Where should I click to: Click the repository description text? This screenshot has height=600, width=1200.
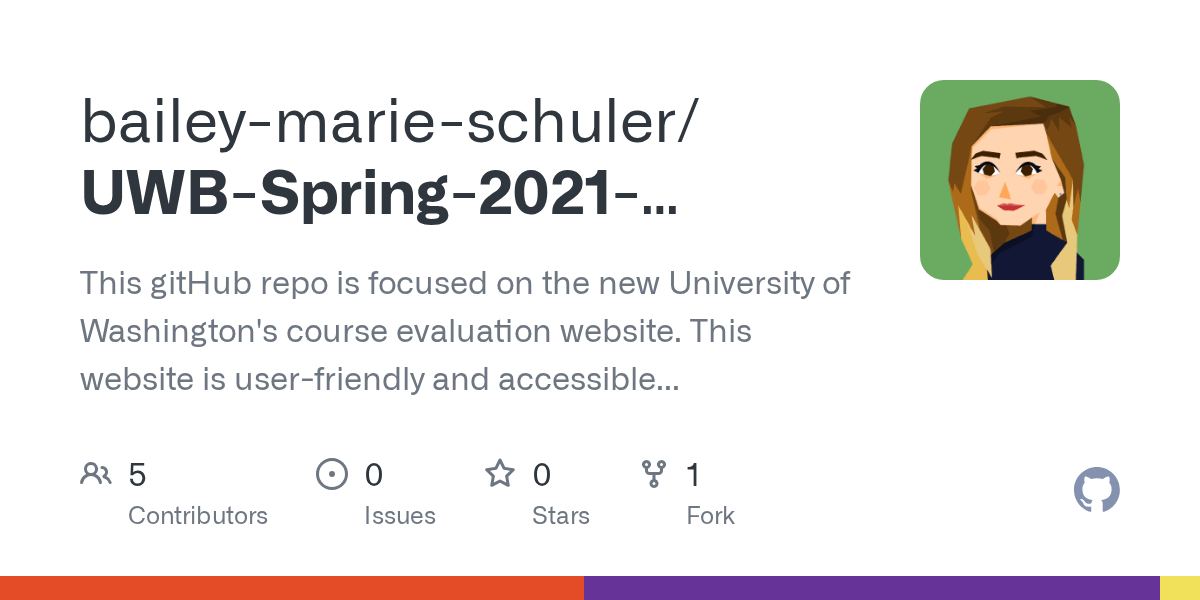(x=465, y=331)
